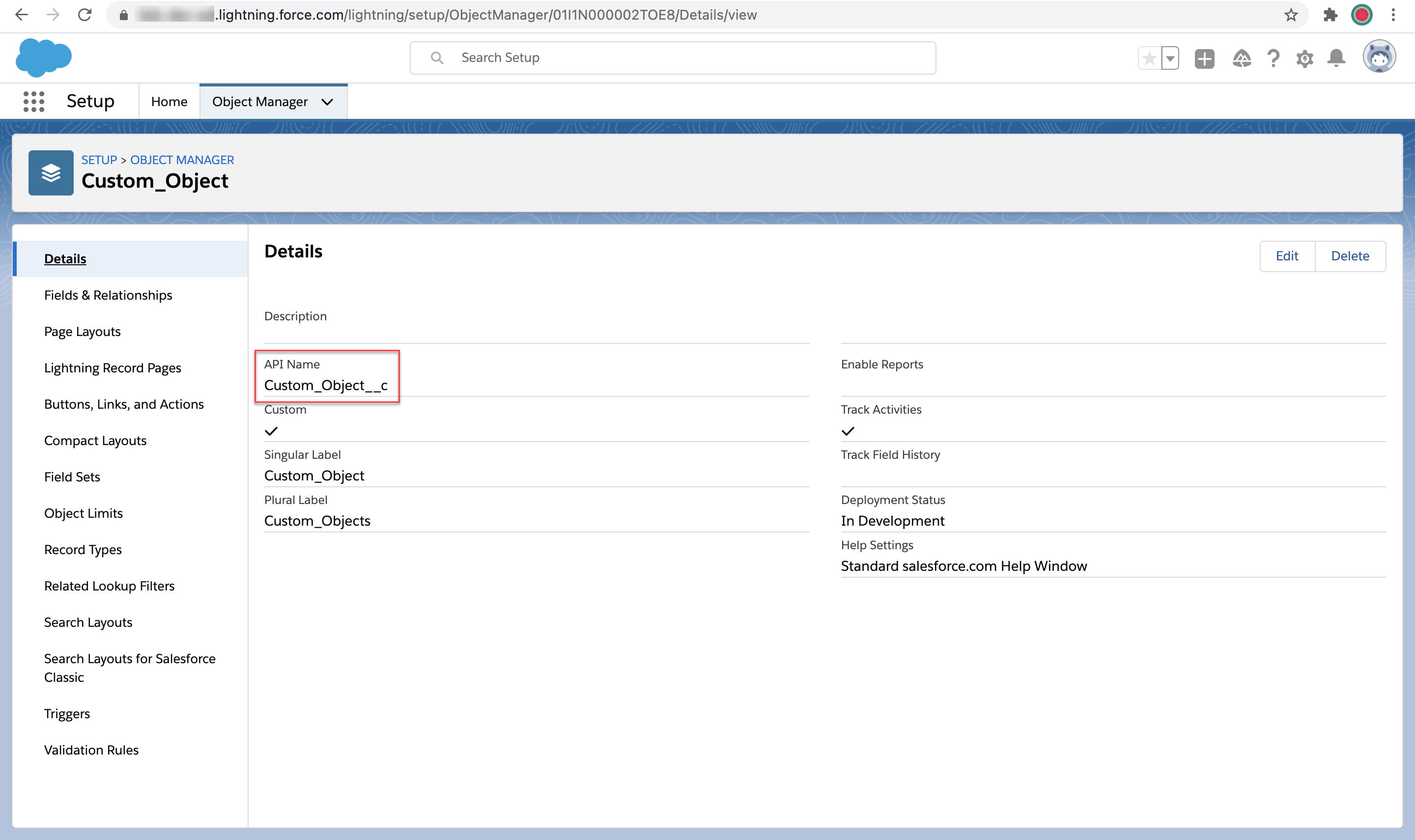Click the Salesforce cloud logo

(44, 58)
